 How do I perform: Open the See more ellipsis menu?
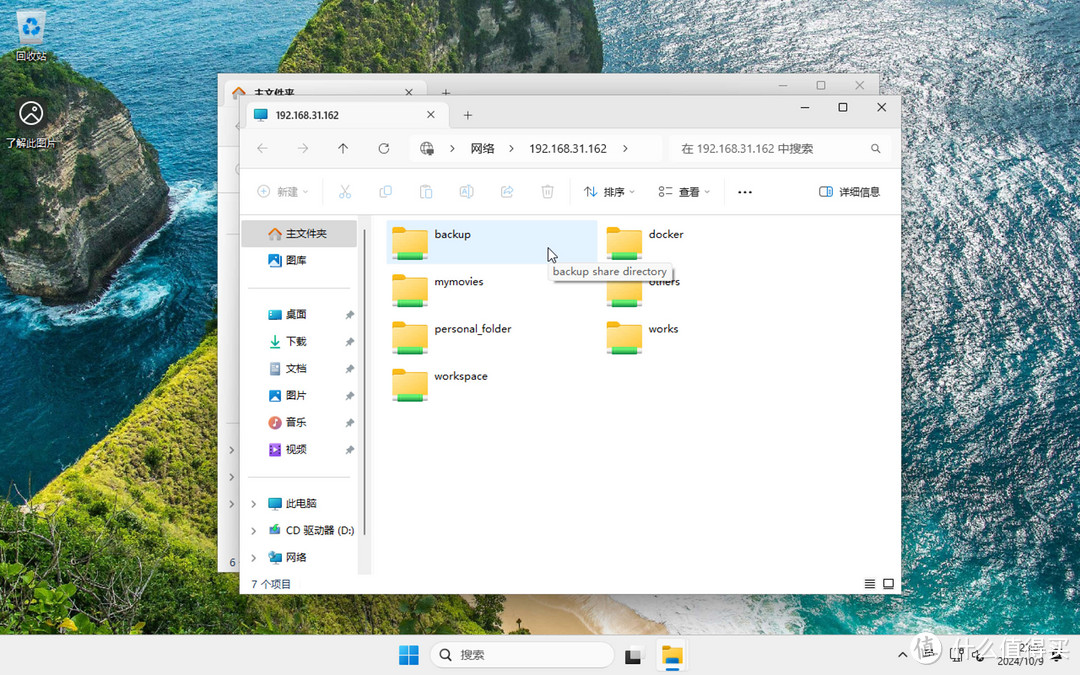(x=744, y=191)
